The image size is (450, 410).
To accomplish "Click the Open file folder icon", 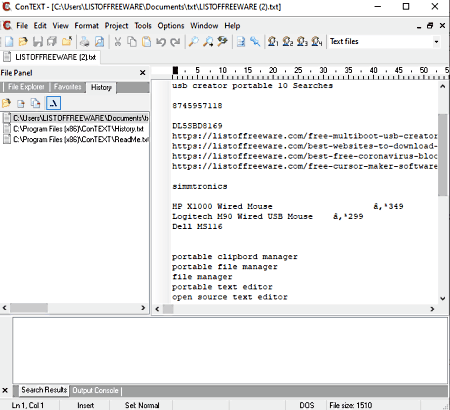I will tap(23, 42).
